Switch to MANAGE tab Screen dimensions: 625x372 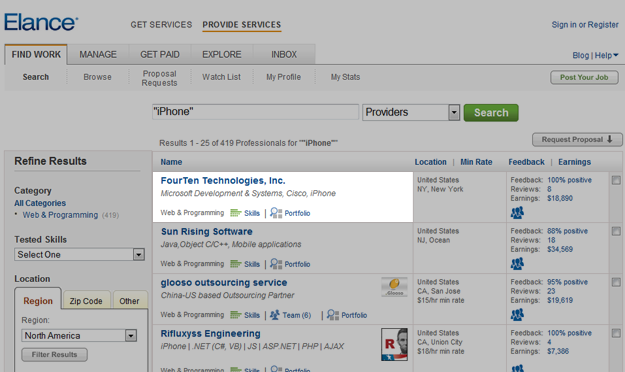tap(98, 55)
